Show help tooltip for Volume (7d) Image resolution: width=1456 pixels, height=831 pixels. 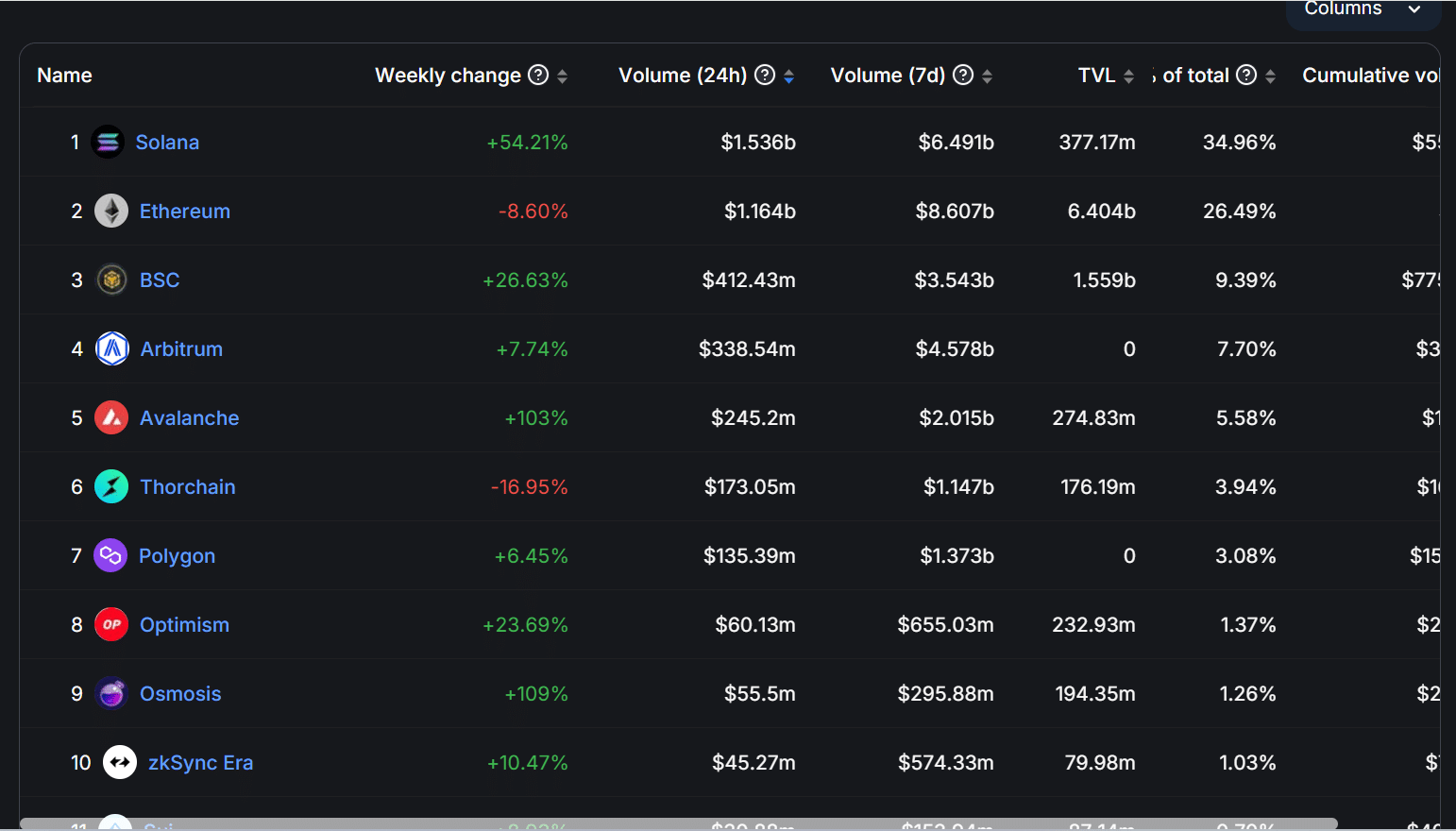point(963,75)
